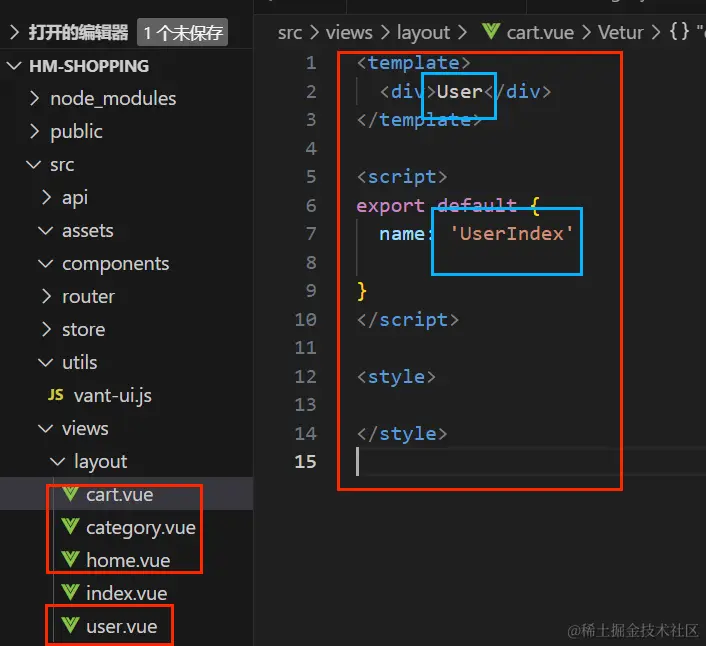Click line number 7 in the gutter

[x=311, y=234]
